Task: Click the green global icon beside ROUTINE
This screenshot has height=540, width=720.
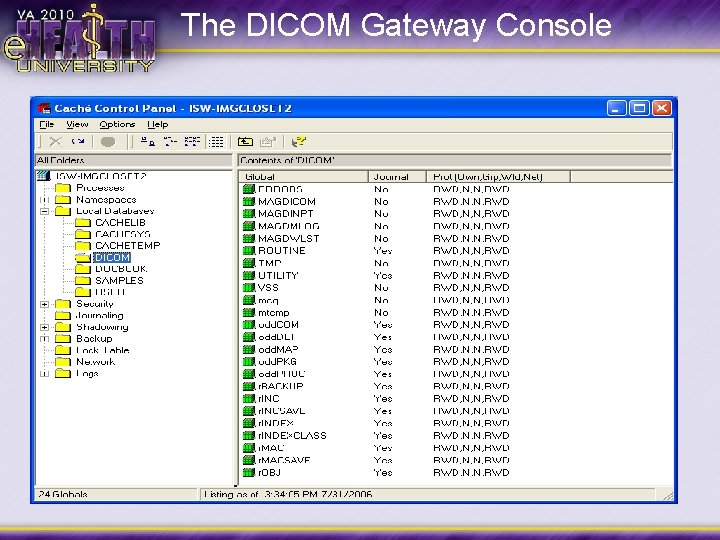Action: 248,251
